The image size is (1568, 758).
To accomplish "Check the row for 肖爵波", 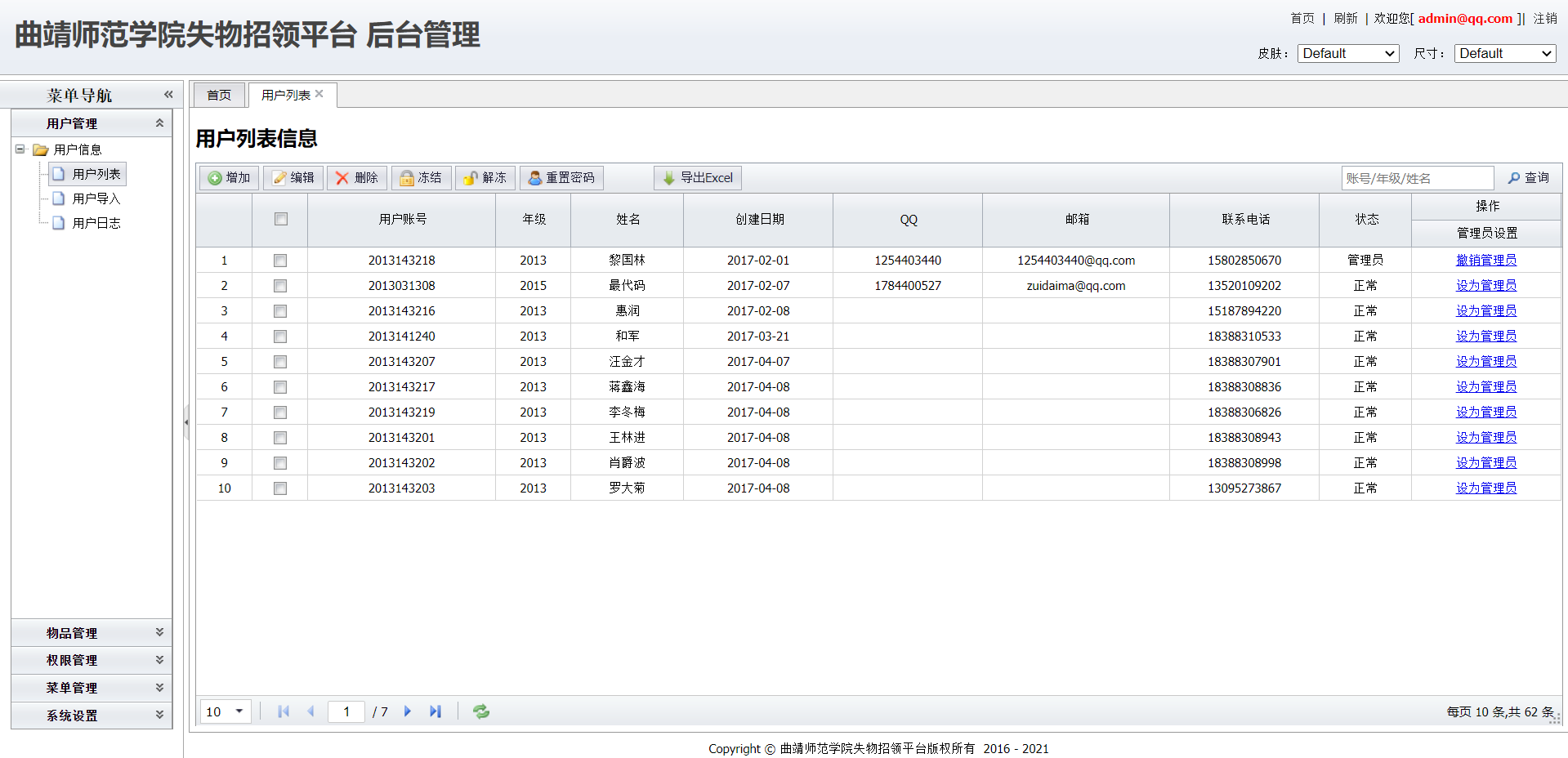I will (280, 463).
